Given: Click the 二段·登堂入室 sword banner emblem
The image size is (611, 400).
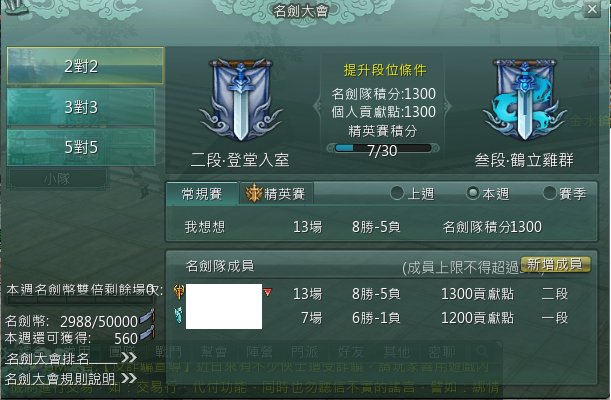Looking at the screenshot, I should [x=240, y=100].
